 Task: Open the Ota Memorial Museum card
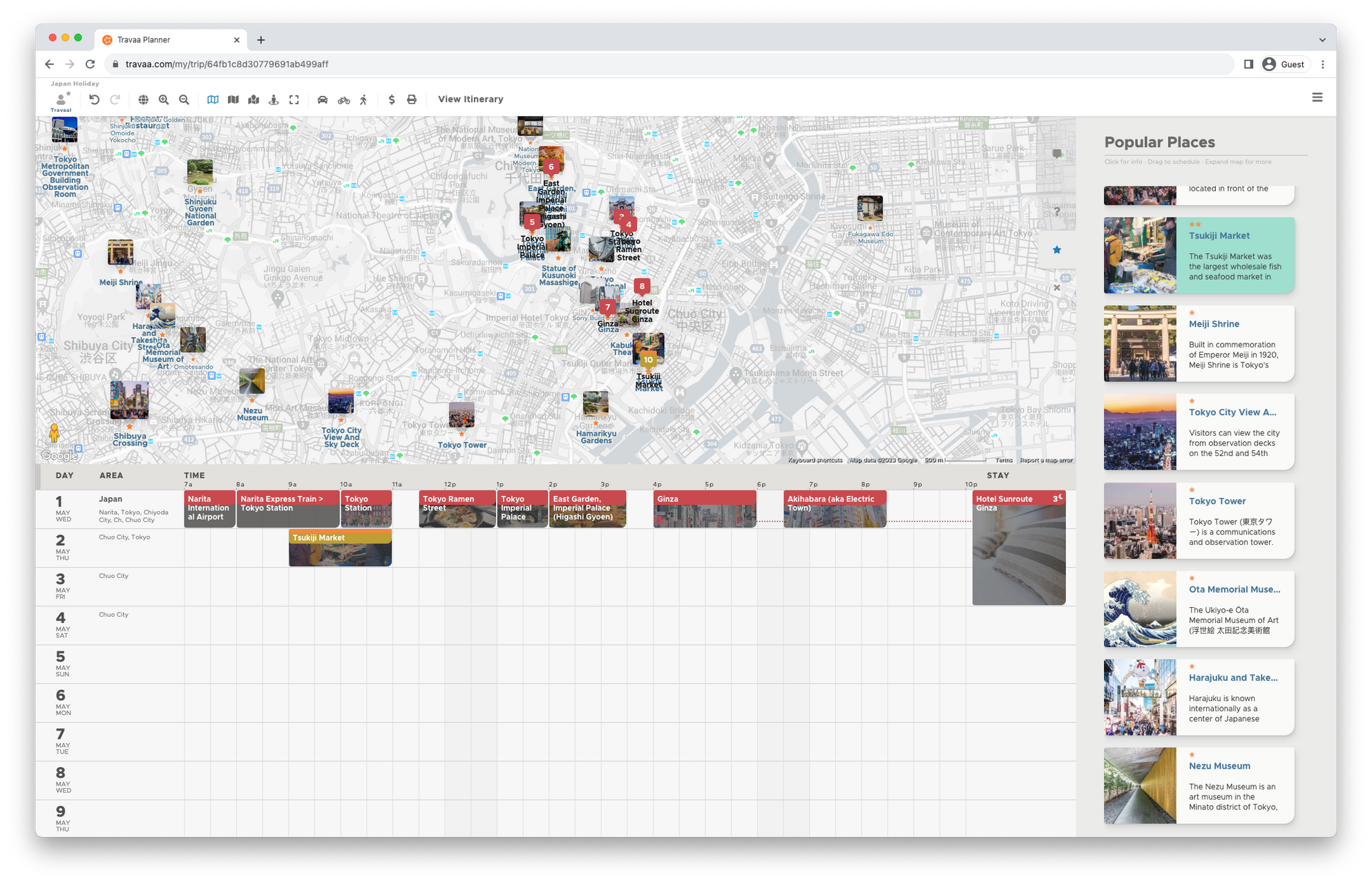[x=1199, y=609]
